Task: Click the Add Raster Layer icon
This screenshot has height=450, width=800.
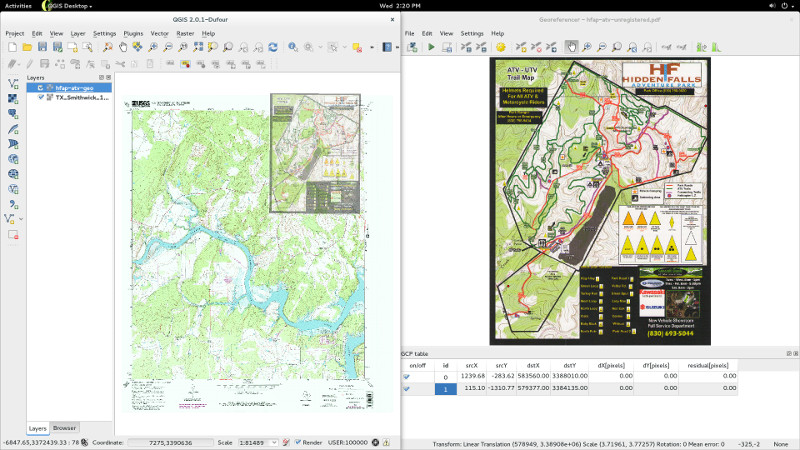Action: pyautogui.click(x=13, y=98)
